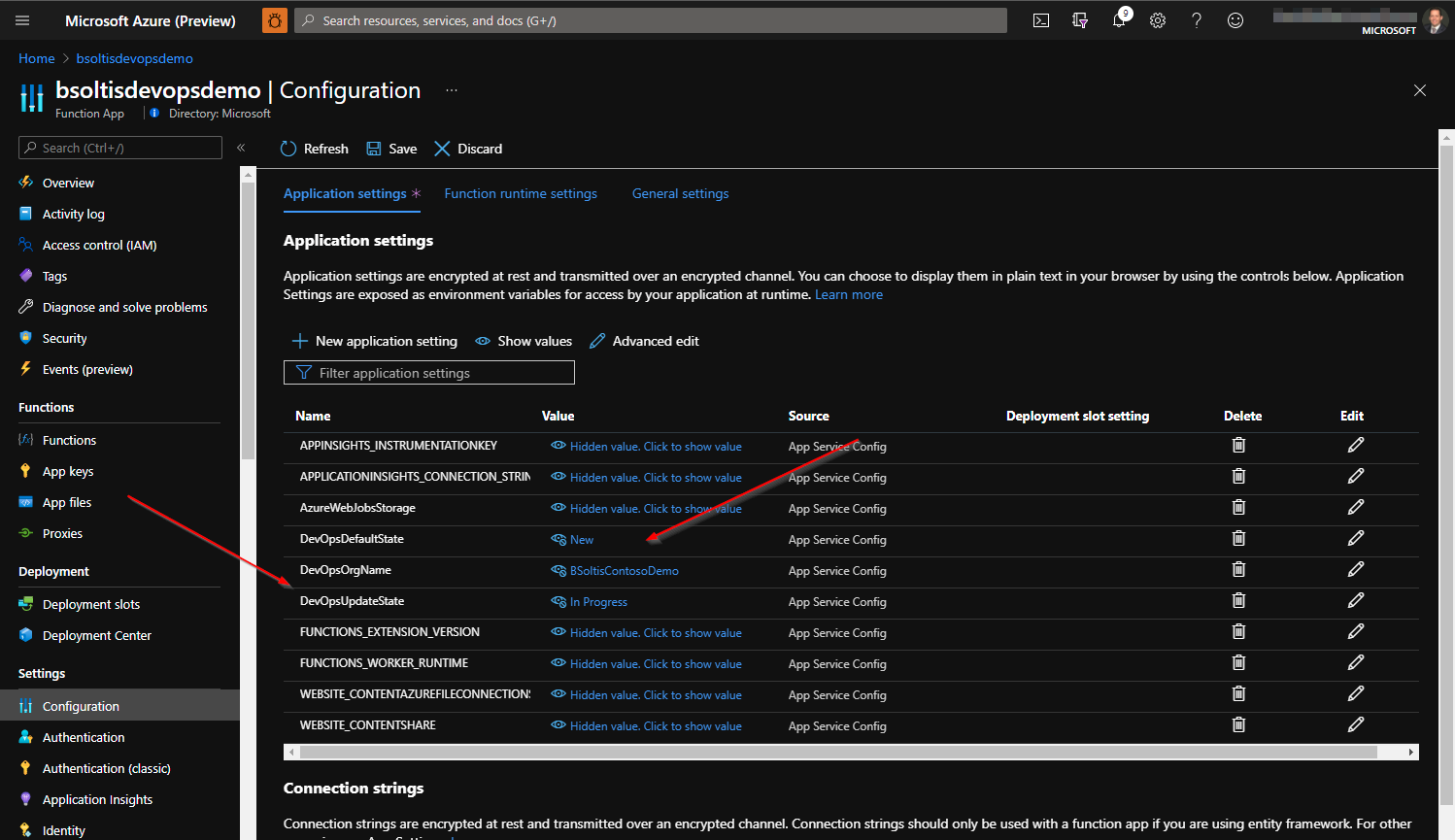The image size is (1455, 840).
Task: Delete the WEBSITE_CONTENTSHARE setting
Action: [x=1238, y=724]
